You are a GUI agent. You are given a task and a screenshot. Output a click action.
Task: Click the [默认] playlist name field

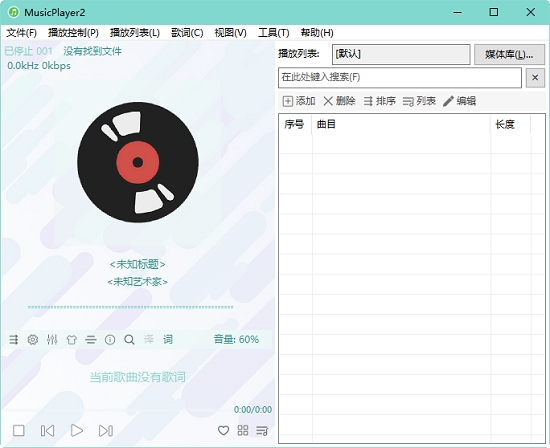tap(401, 54)
